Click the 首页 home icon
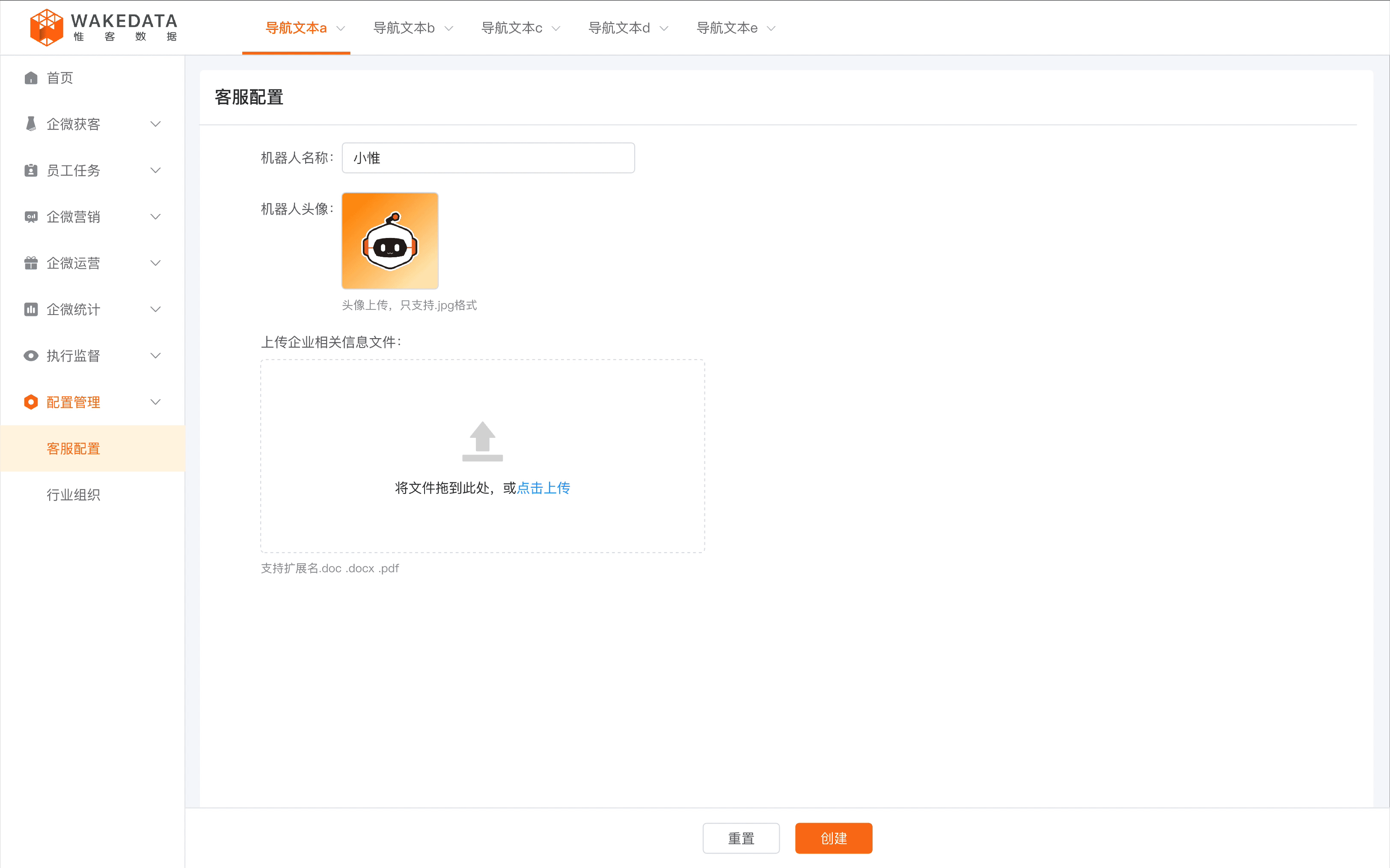 click(x=31, y=77)
